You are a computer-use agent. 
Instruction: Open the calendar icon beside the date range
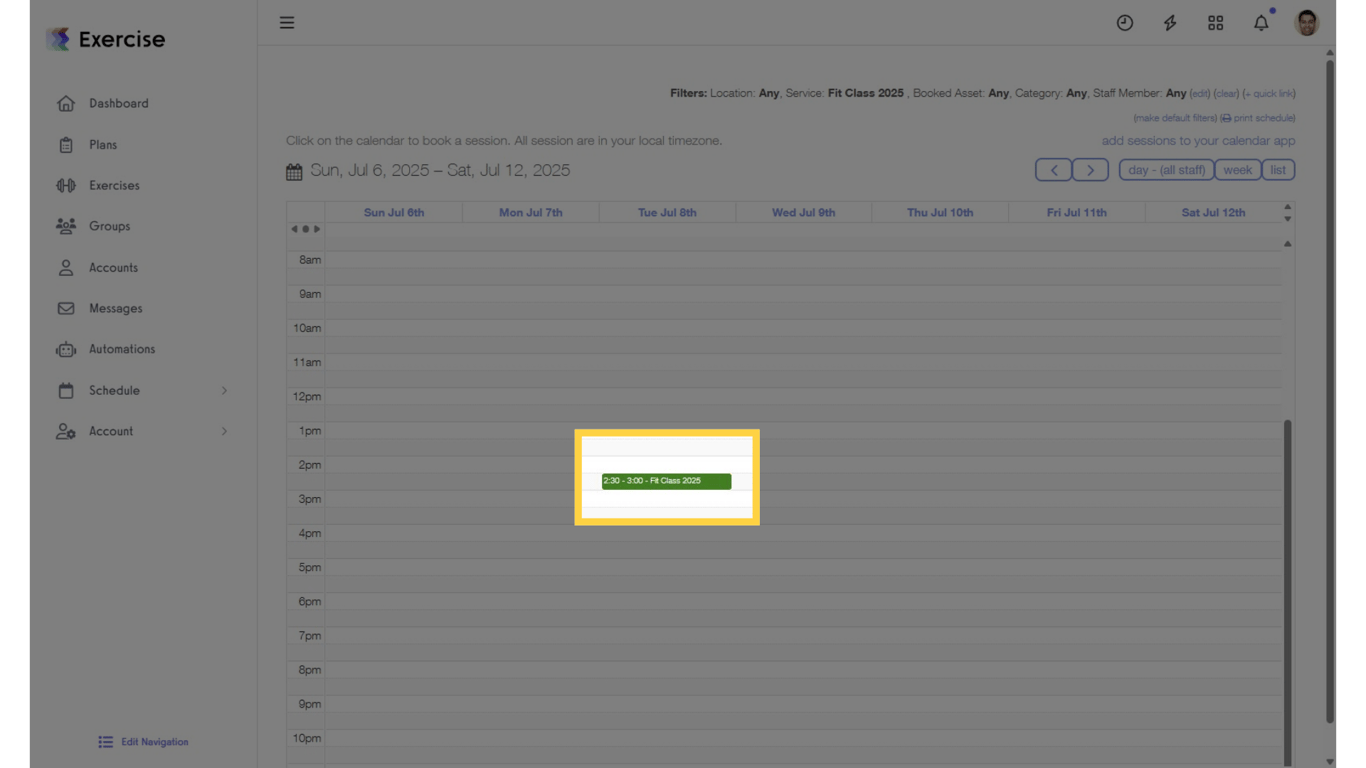(294, 170)
